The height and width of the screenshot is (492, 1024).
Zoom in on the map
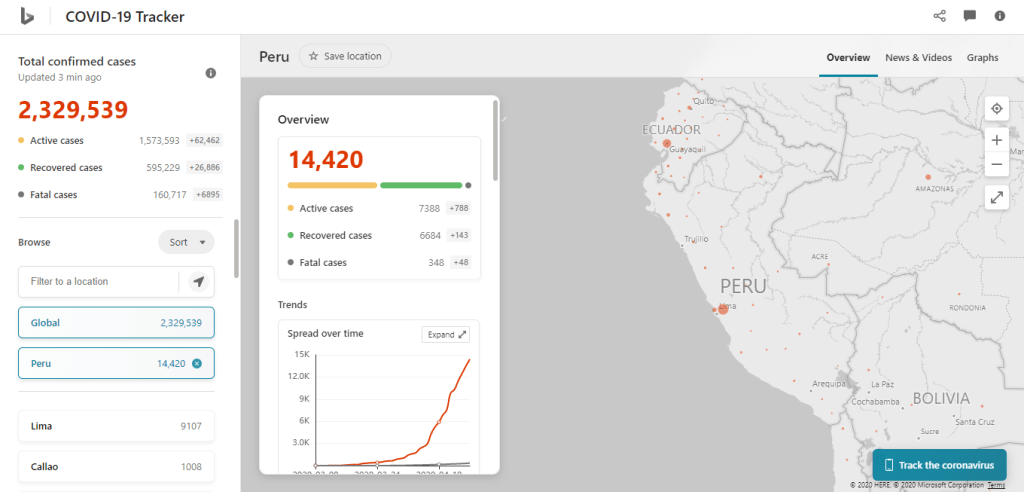997,140
